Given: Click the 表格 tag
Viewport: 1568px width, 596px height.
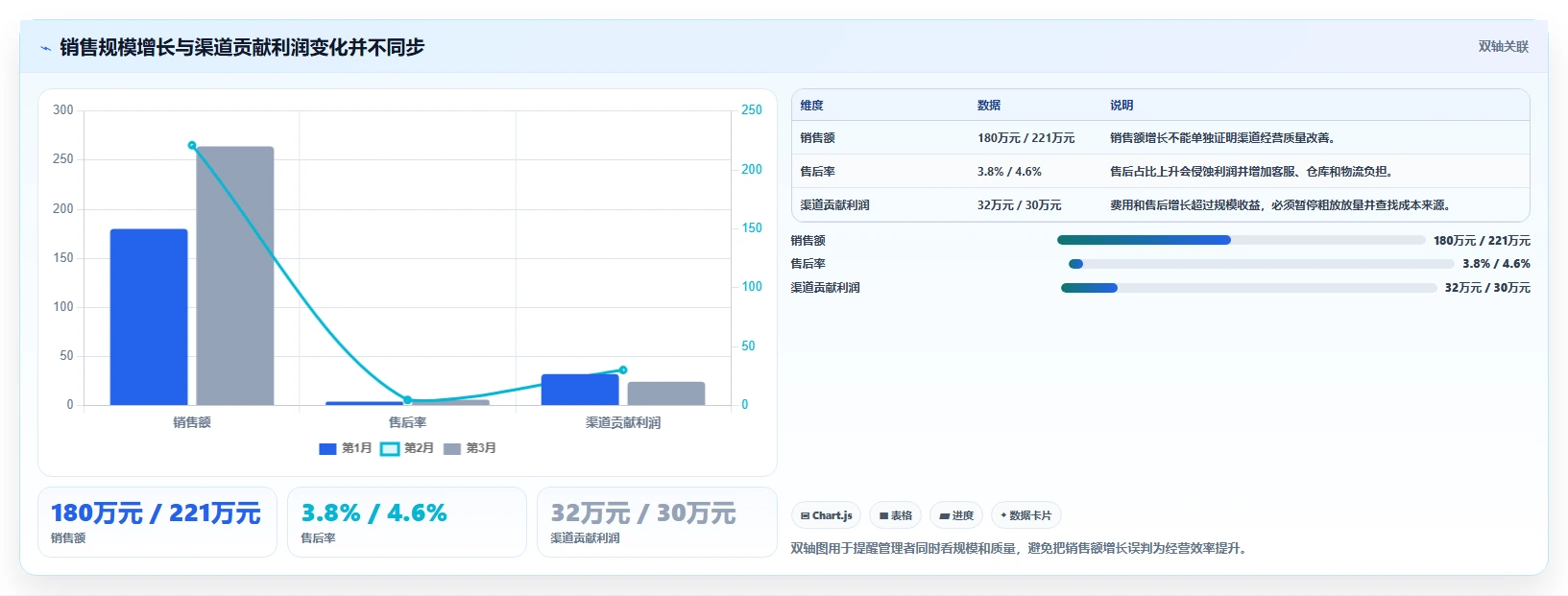Looking at the screenshot, I should [895, 515].
